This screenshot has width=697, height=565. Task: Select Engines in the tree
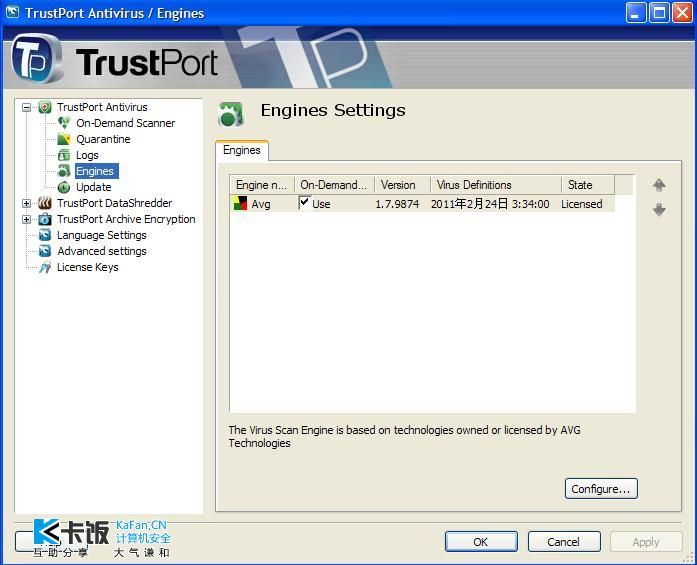pyautogui.click(x=95, y=171)
